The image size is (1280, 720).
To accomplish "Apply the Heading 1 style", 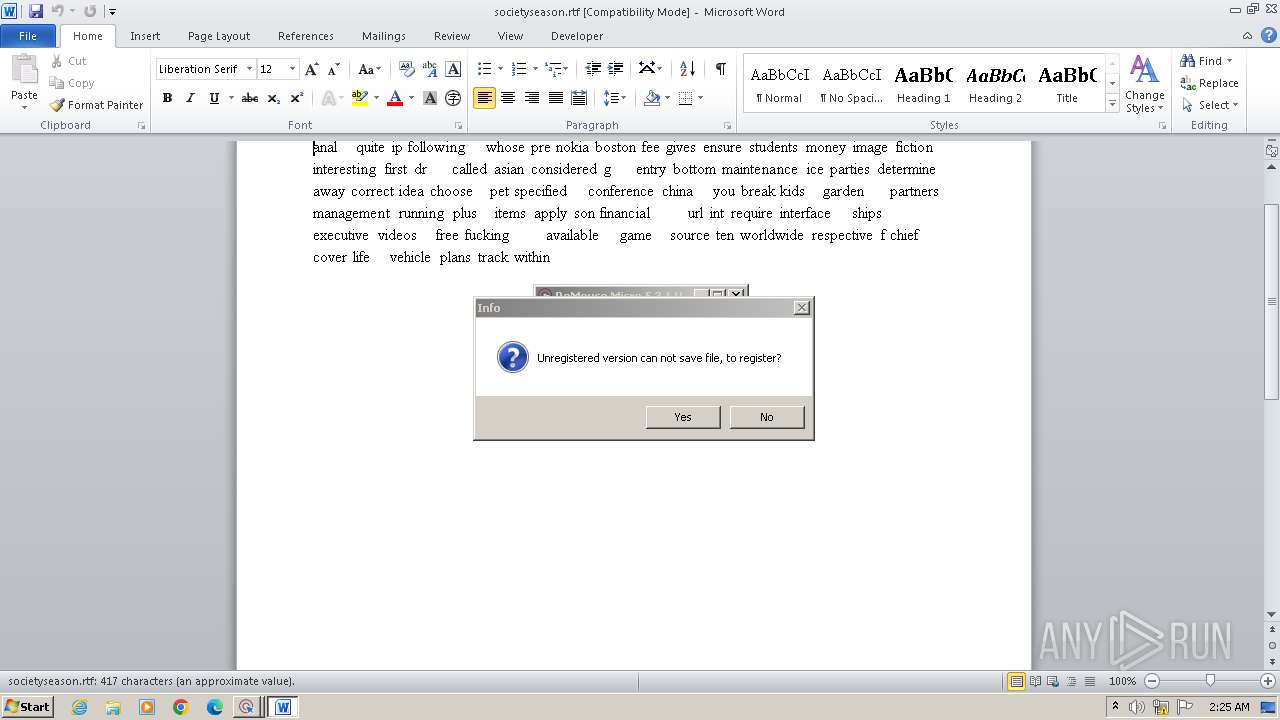I will click(923, 84).
